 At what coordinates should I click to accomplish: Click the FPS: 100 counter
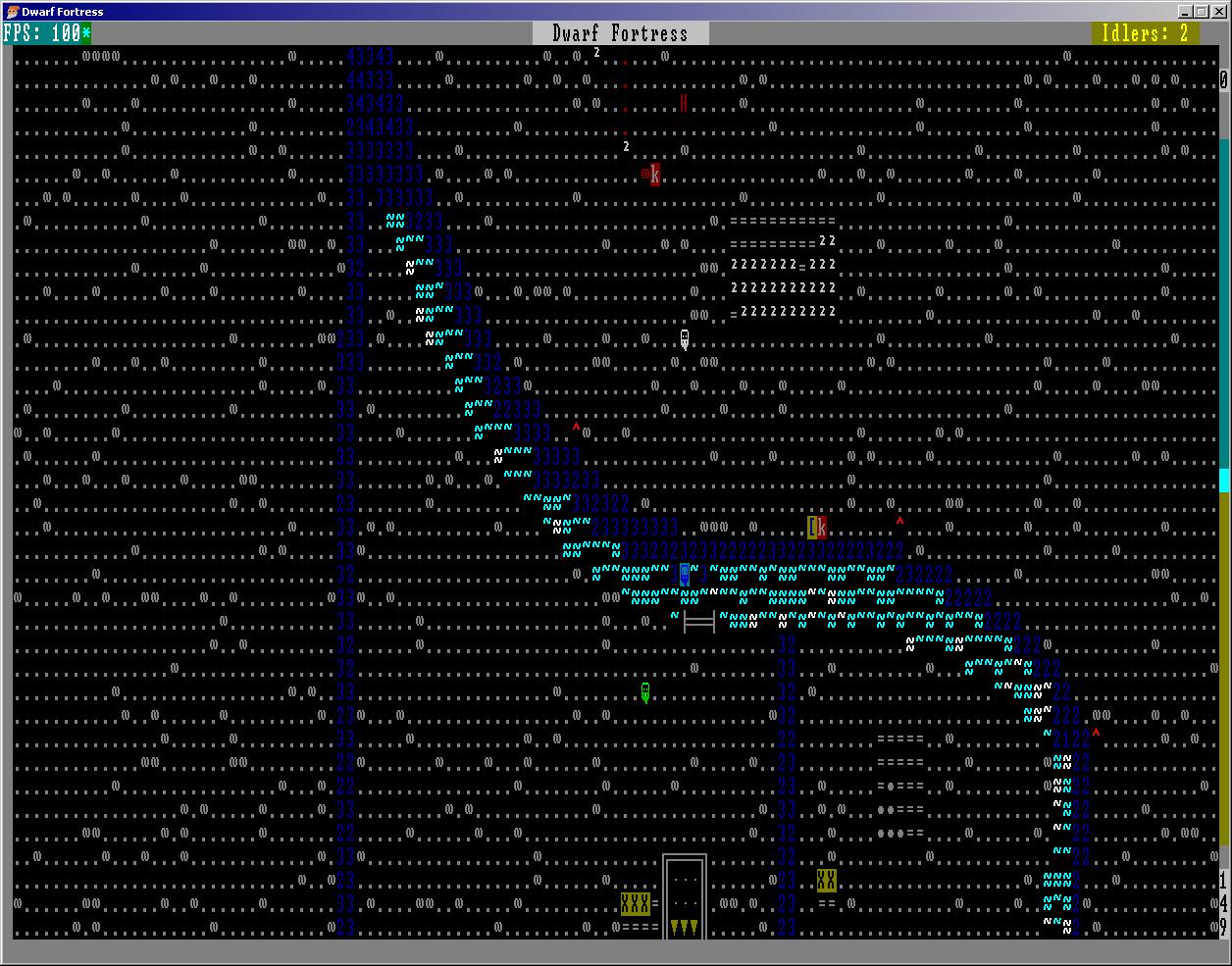point(46,33)
